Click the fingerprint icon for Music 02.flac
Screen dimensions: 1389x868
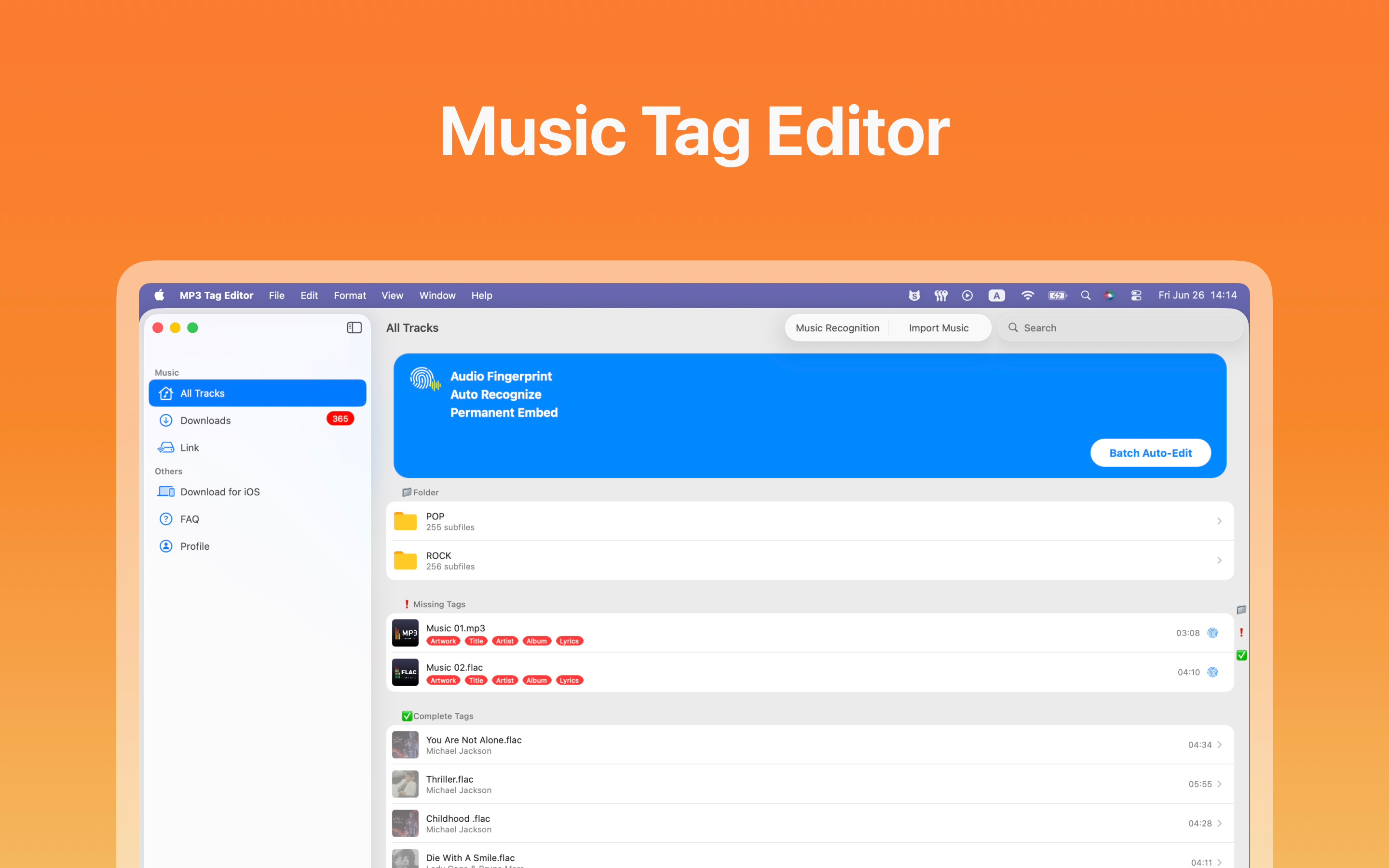tap(1212, 672)
